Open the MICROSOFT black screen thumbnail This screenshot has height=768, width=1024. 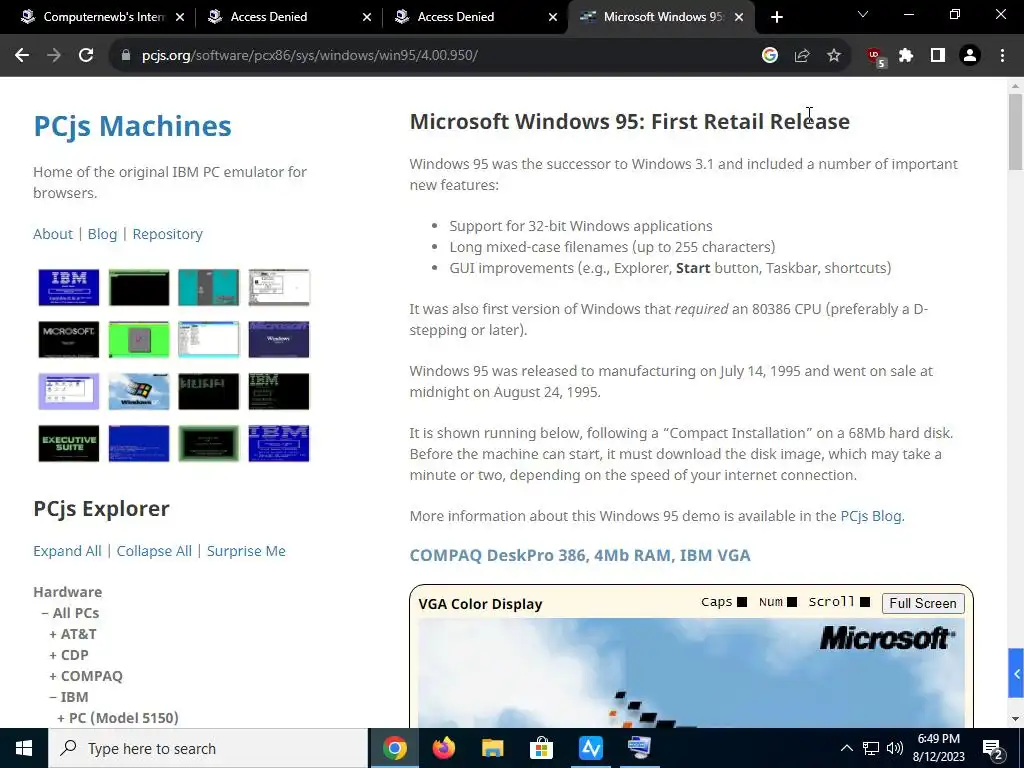pos(69,340)
